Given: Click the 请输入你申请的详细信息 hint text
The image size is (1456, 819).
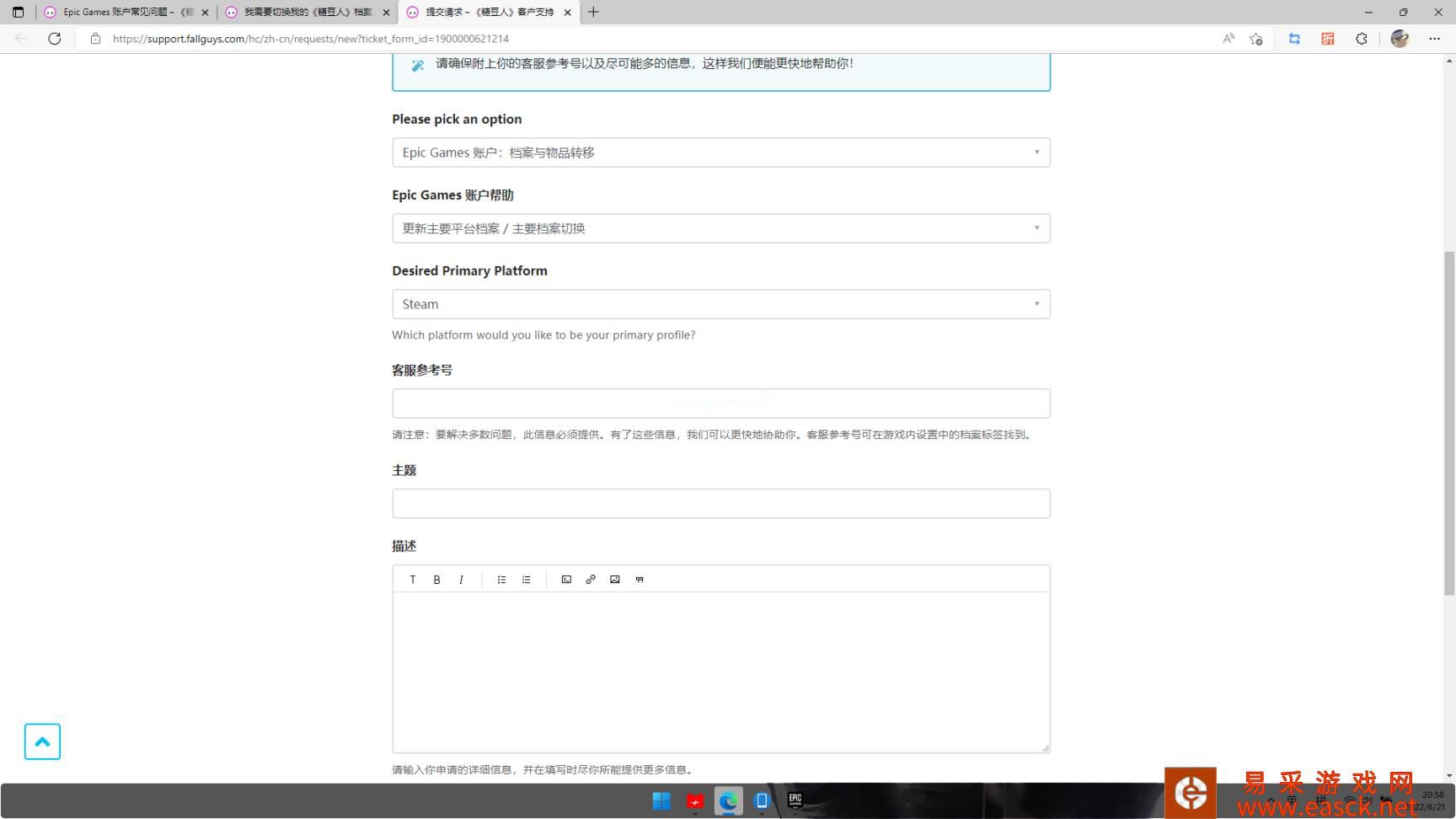Looking at the screenshot, I should click(x=543, y=770).
